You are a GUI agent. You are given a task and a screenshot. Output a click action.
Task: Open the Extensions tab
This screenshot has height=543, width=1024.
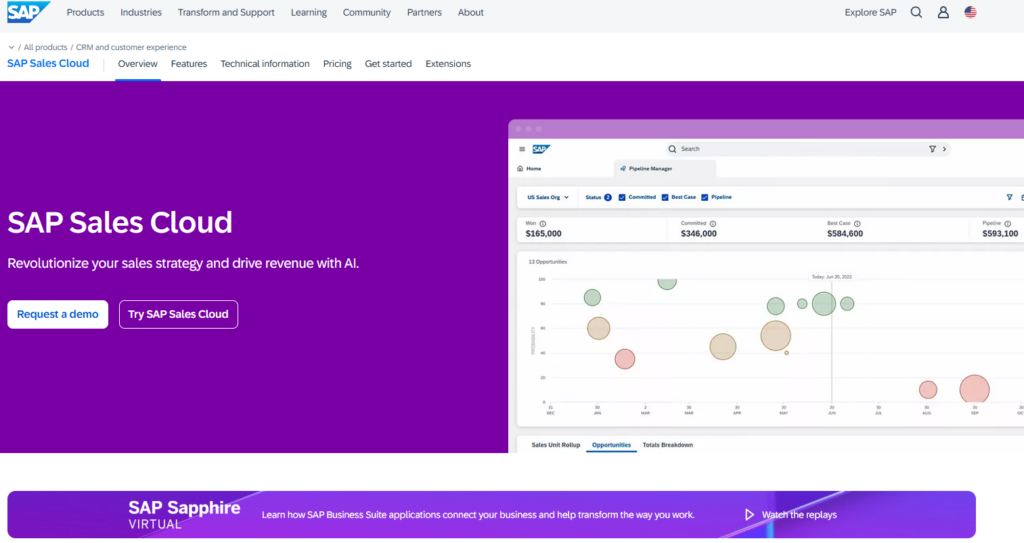(448, 64)
